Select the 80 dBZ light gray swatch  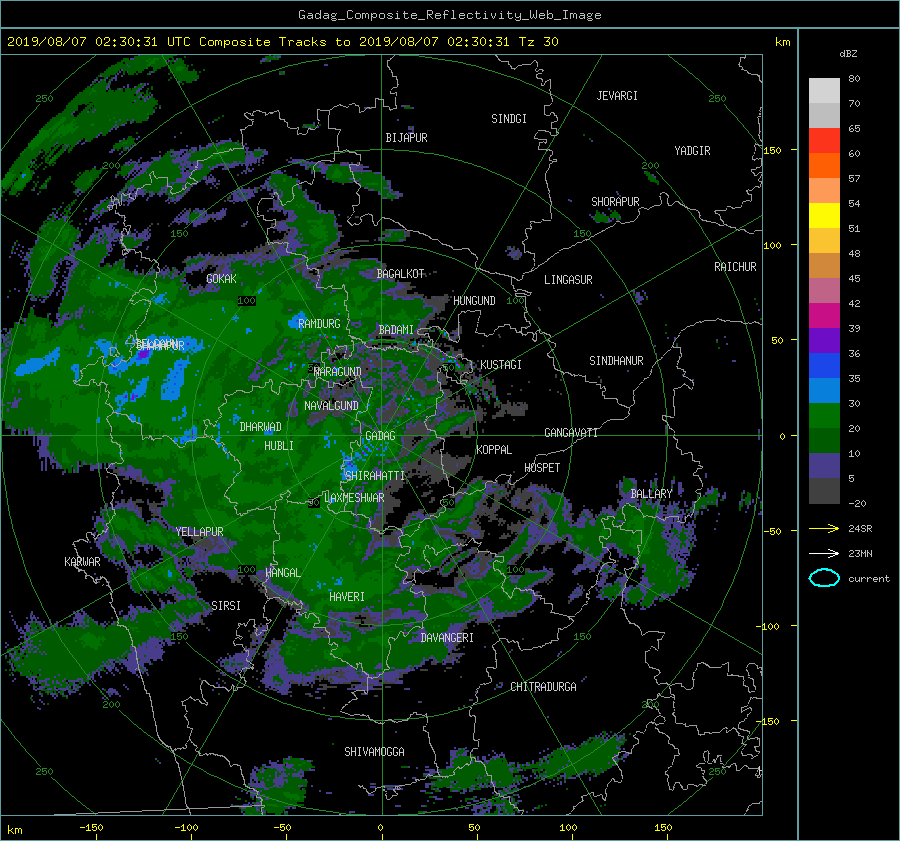[824, 90]
